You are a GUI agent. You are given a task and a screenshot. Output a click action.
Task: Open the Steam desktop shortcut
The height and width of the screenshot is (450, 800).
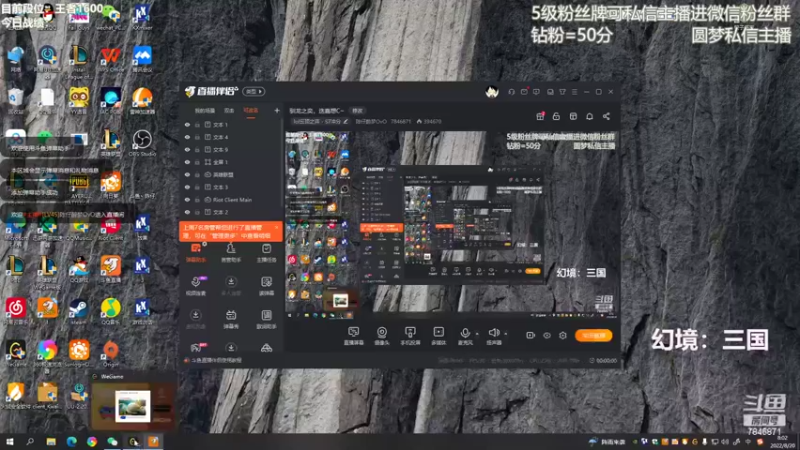pos(79,311)
